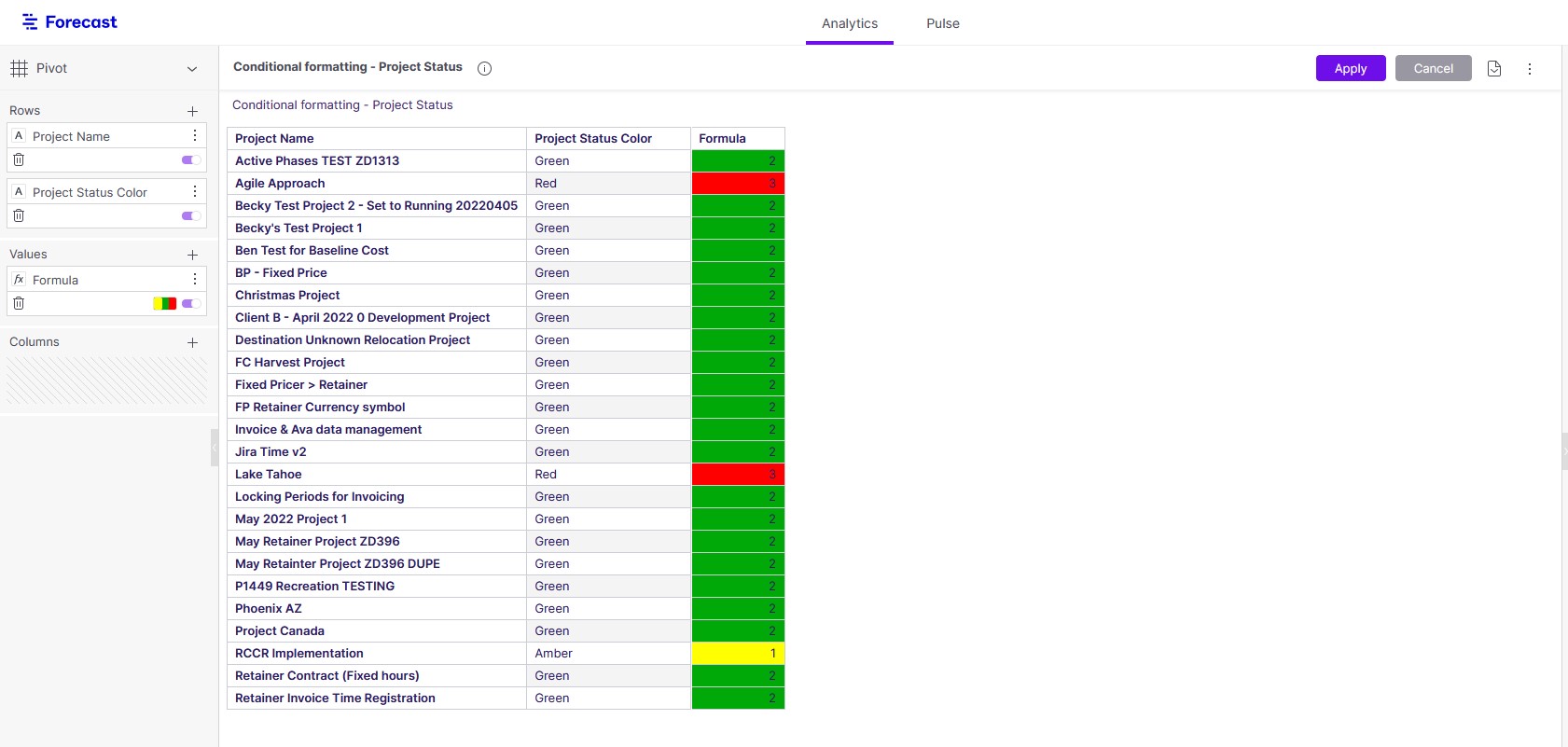Switch to the Analytics tab
This screenshot has width=1568, height=747.
pos(850,23)
